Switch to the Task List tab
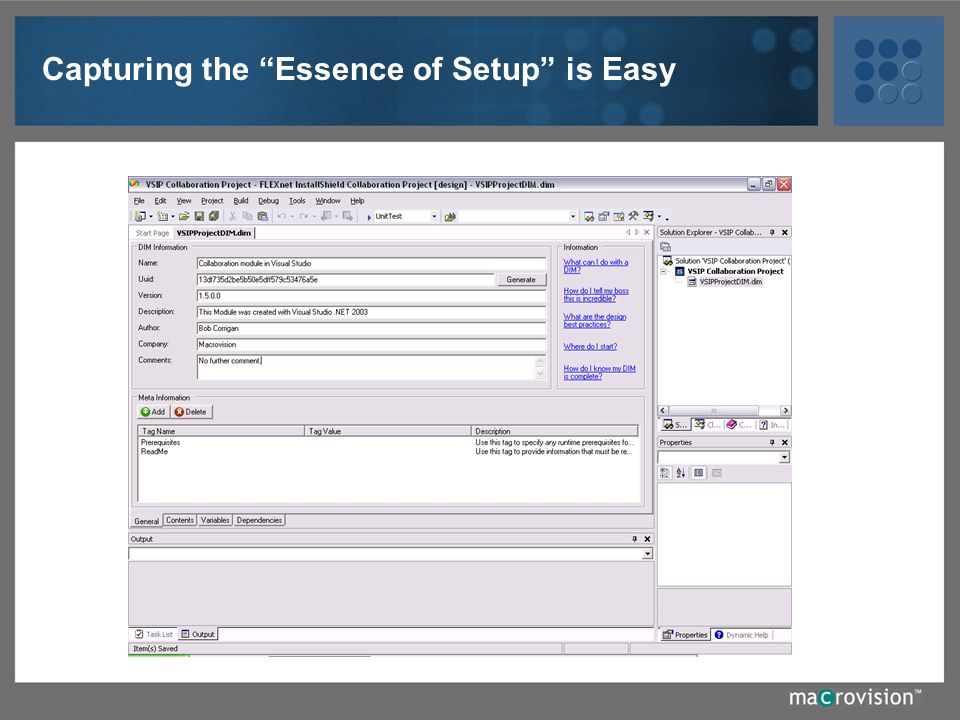The width and height of the screenshot is (960, 720). click(154, 634)
